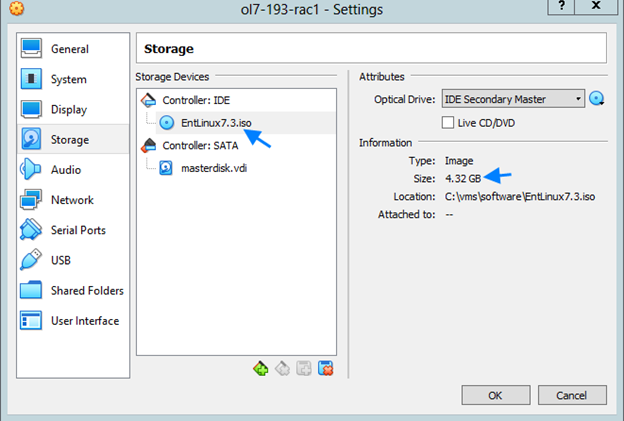Open the Serial Ports category
This screenshot has height=421, width=624.
[73, 230]
